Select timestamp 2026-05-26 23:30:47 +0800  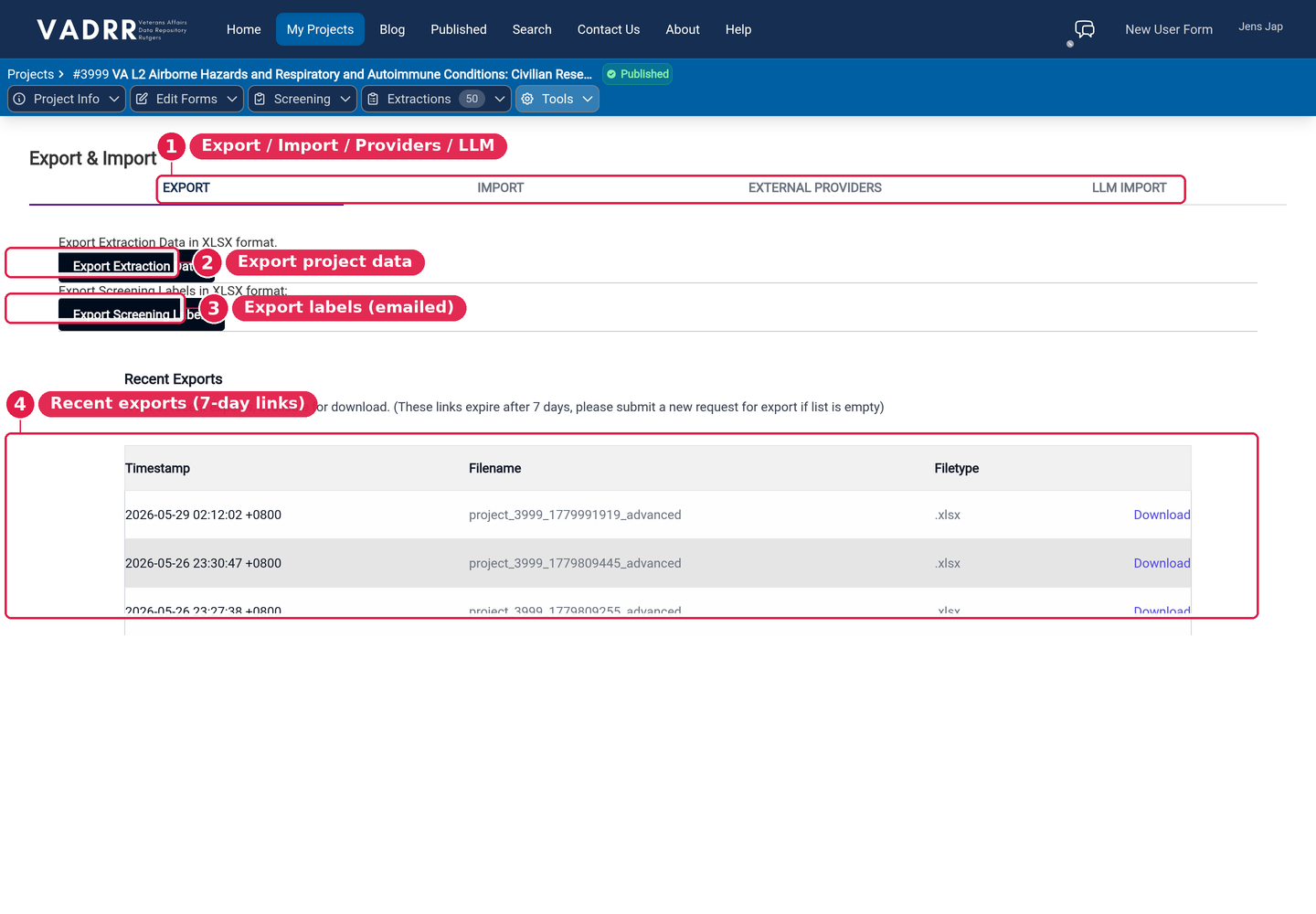(x=203, y=563)
